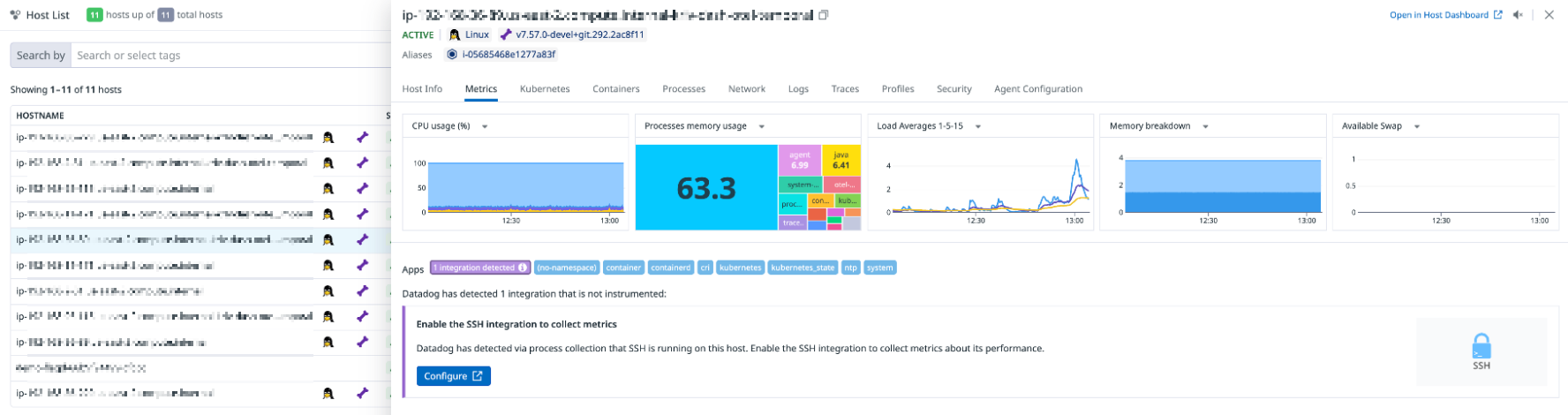Select the kubernetes_state app tag
The height and width of the screenshot is (415, 1568).
click(x=803, y=268)
